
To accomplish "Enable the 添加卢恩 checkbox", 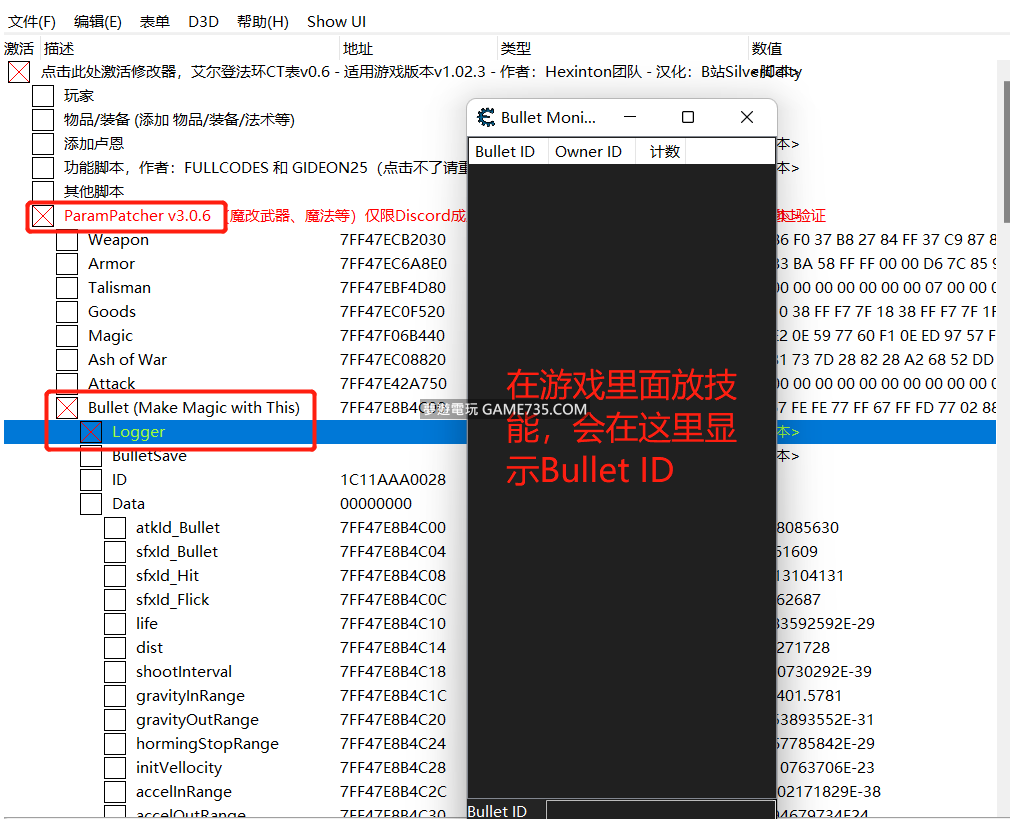I will coord(43,143).
